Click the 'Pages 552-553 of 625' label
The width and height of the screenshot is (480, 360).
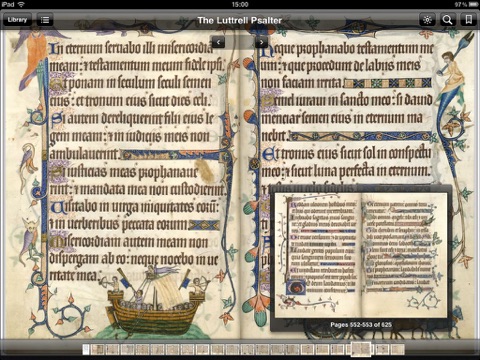click(361, 325)
